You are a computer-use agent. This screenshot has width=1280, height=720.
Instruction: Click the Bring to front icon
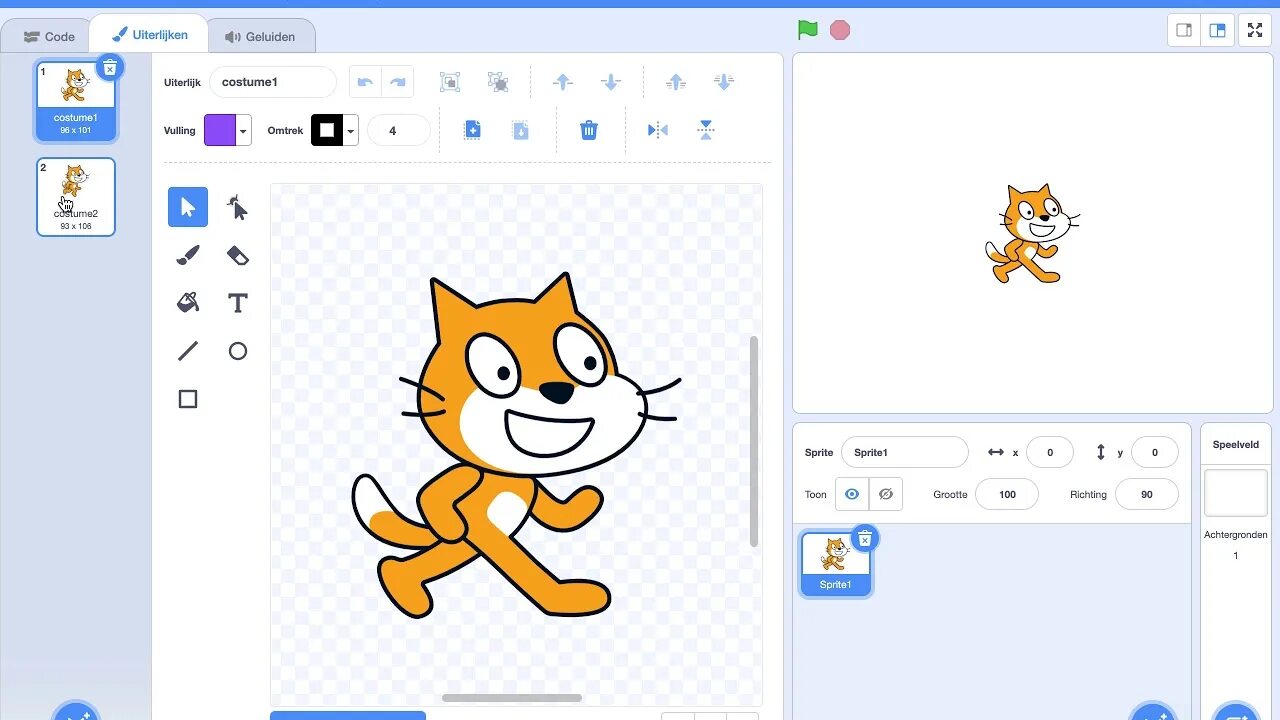click(x=676, y=82)
